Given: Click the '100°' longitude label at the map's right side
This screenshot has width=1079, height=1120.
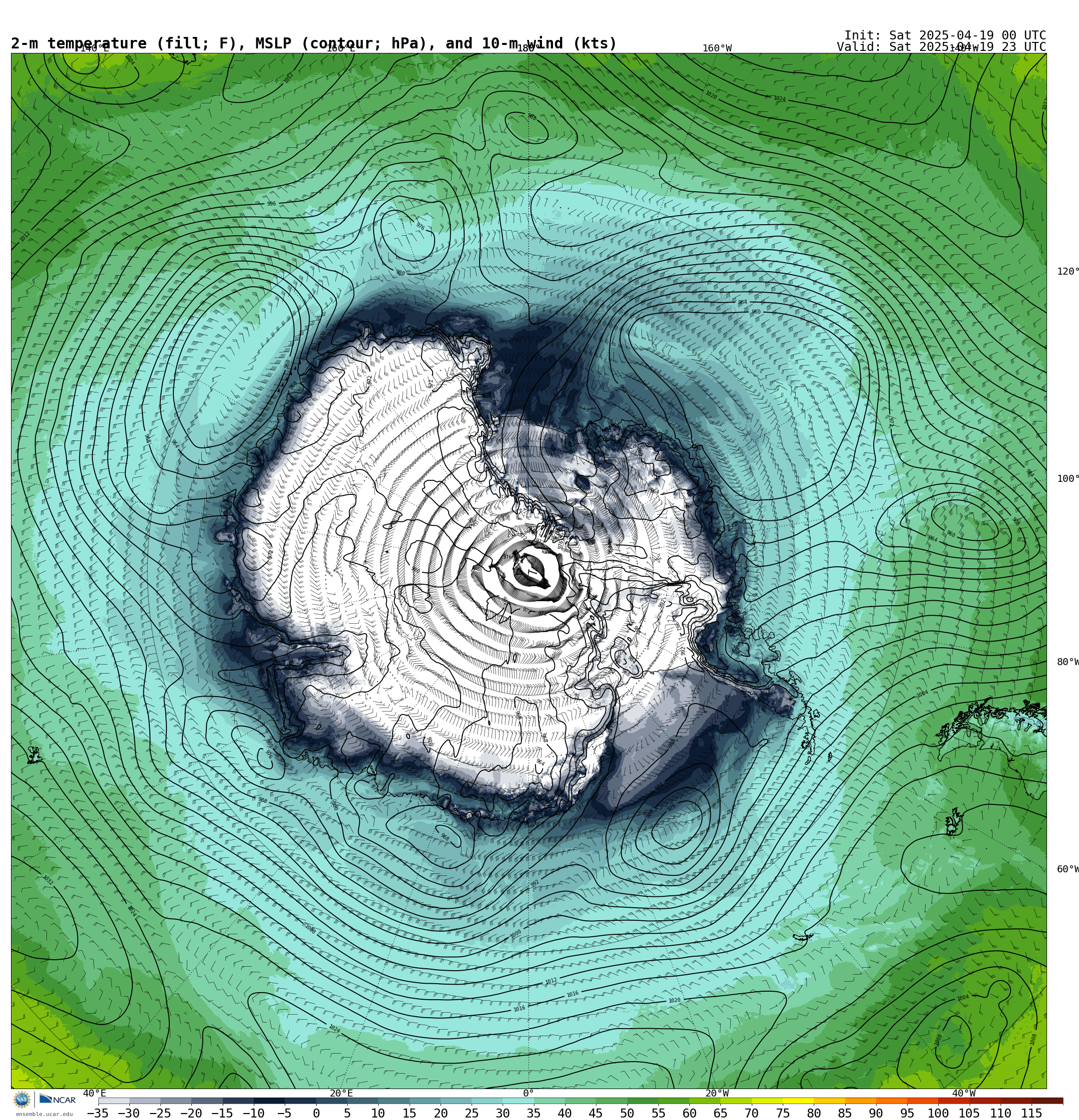Looking at the screenshot, I should click(1068, 479).
